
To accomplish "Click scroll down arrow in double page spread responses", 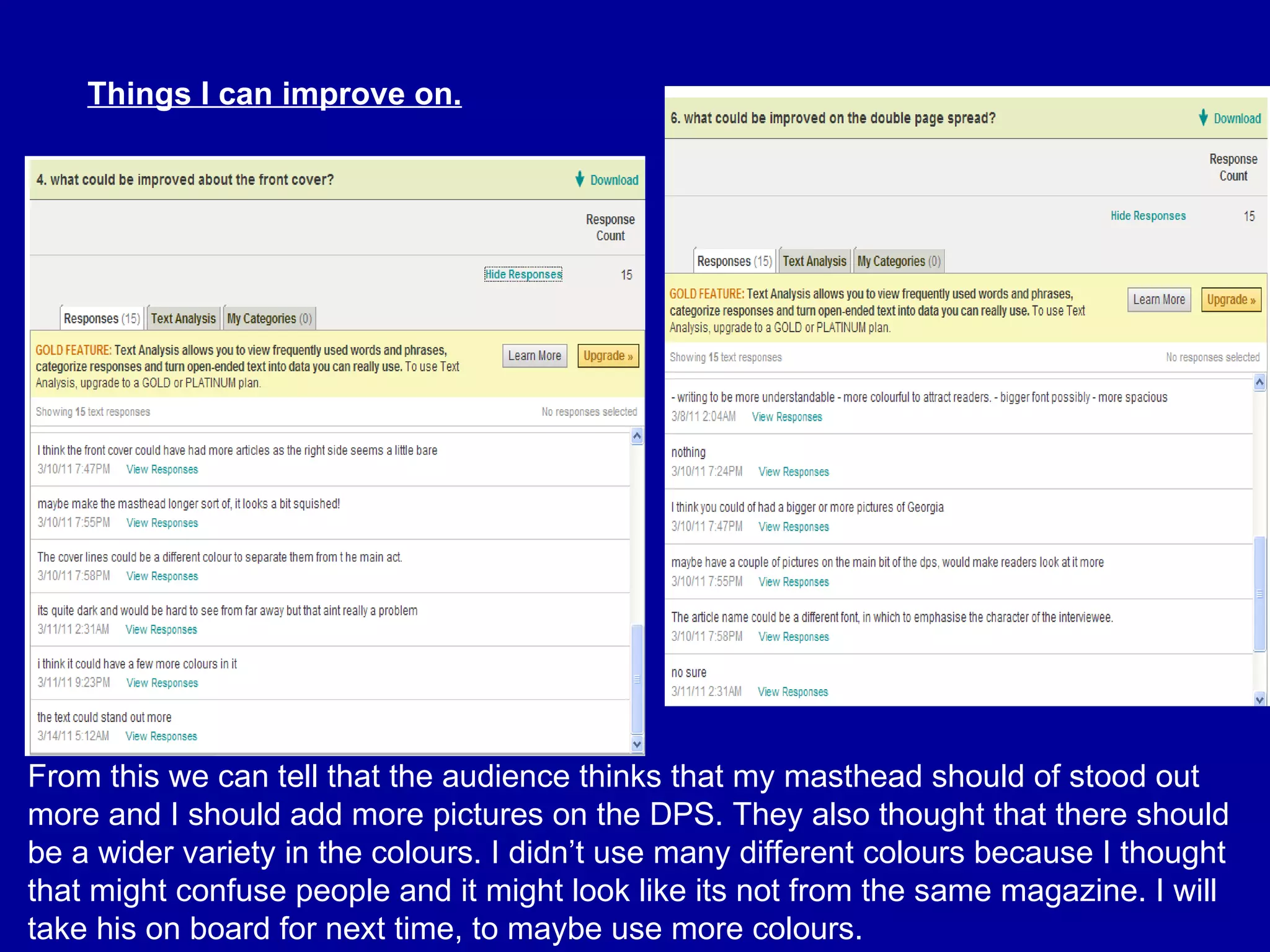I will click(x=1259, y=699).
